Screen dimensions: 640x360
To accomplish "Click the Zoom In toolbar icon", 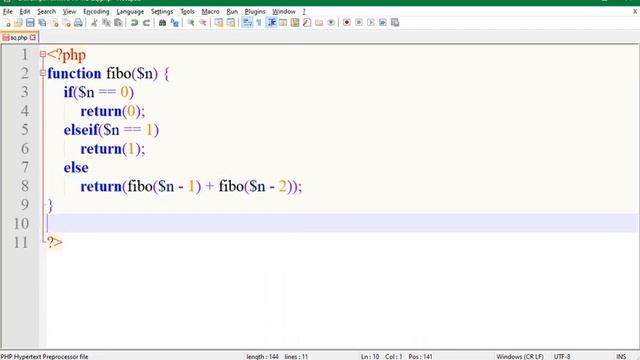I will [x=191, y=23].
